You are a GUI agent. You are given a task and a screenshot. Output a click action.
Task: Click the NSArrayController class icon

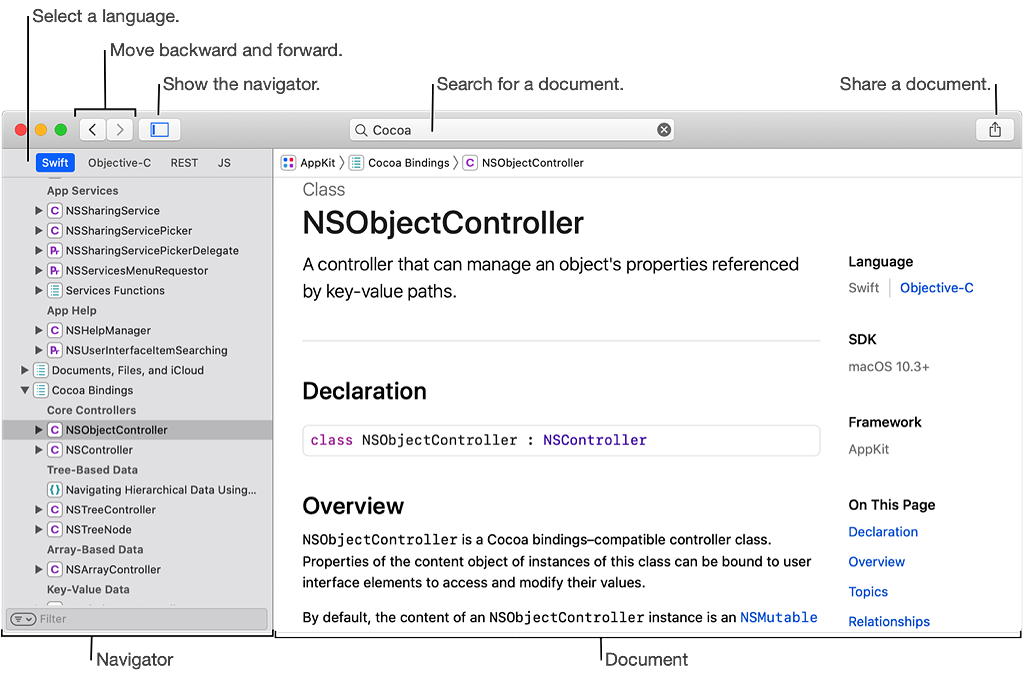(x=55, y=570)
